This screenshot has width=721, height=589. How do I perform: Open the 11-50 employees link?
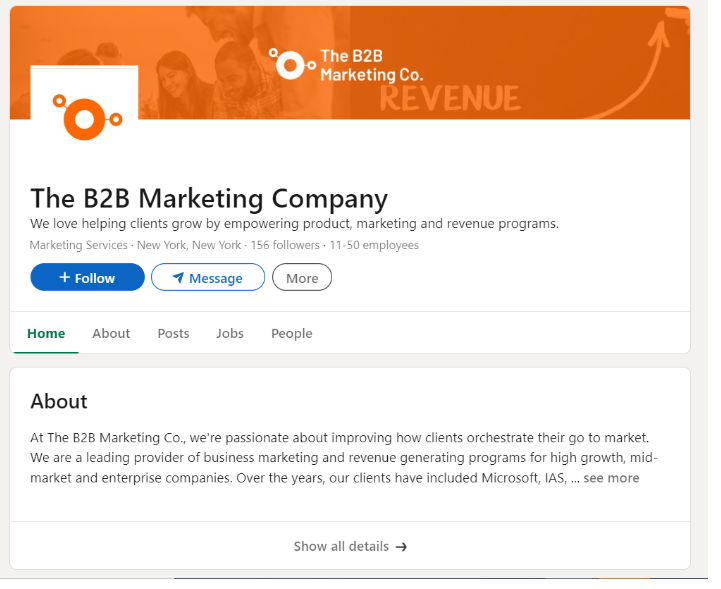(x=373, y=245)
